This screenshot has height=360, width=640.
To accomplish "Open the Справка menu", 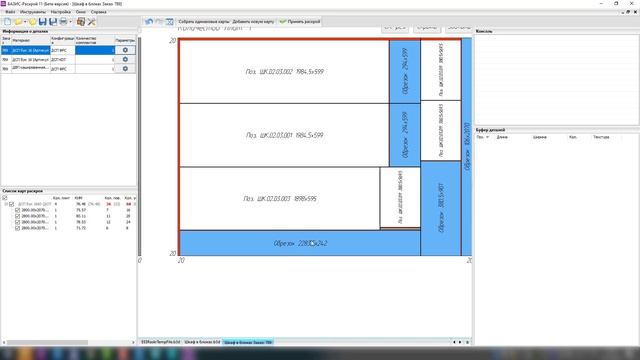I will pyautogui.click(x=98, y=12).
